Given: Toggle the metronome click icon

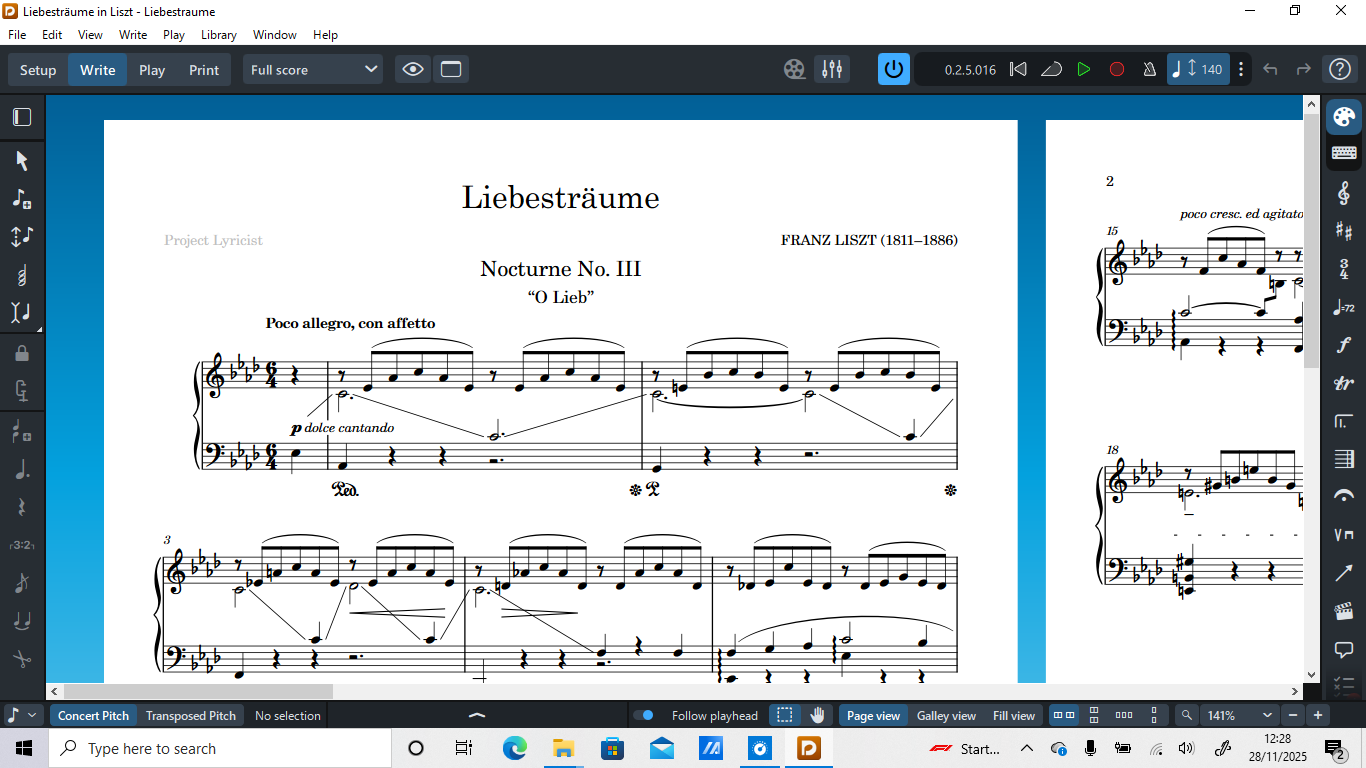Looking at the screenshot, I should tap(1149, 69).
